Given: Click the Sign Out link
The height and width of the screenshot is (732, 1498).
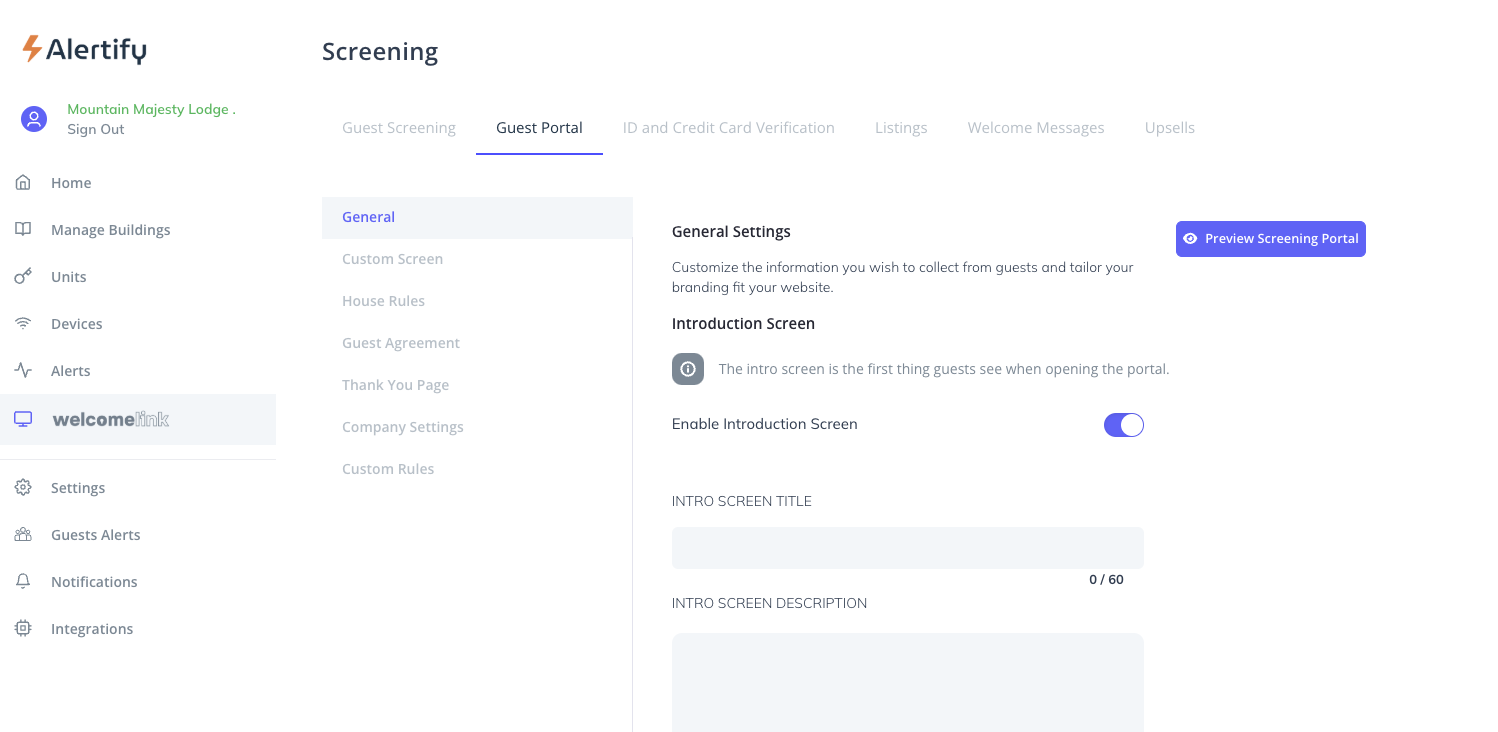Looking at the screenshot, I should 96,130.
